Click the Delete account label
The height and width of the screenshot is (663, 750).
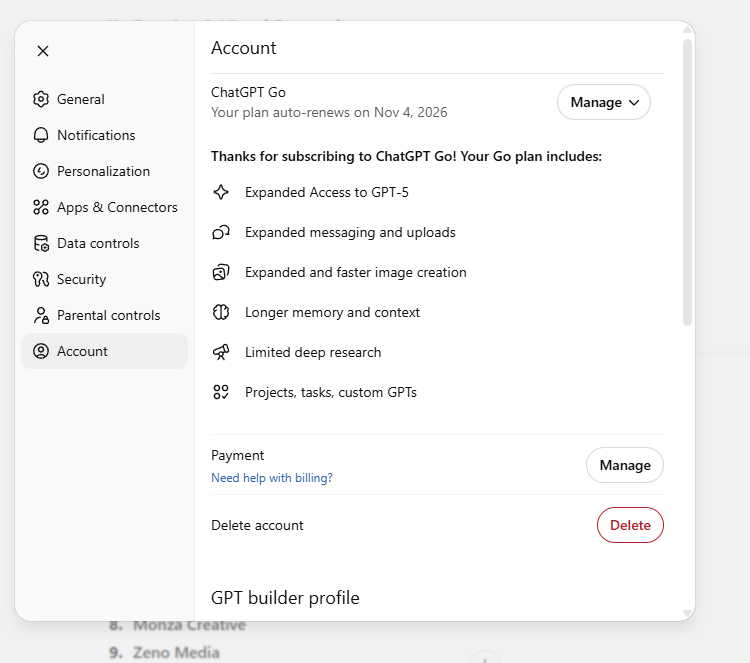click(257, 525)
